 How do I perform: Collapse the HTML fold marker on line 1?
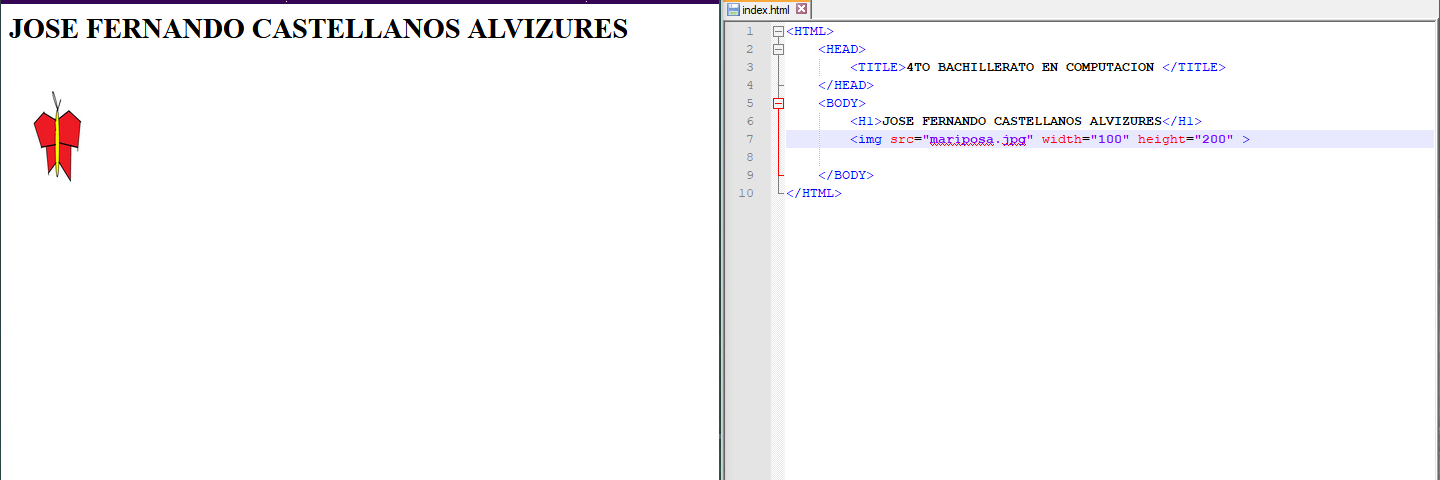pos(778,32)
